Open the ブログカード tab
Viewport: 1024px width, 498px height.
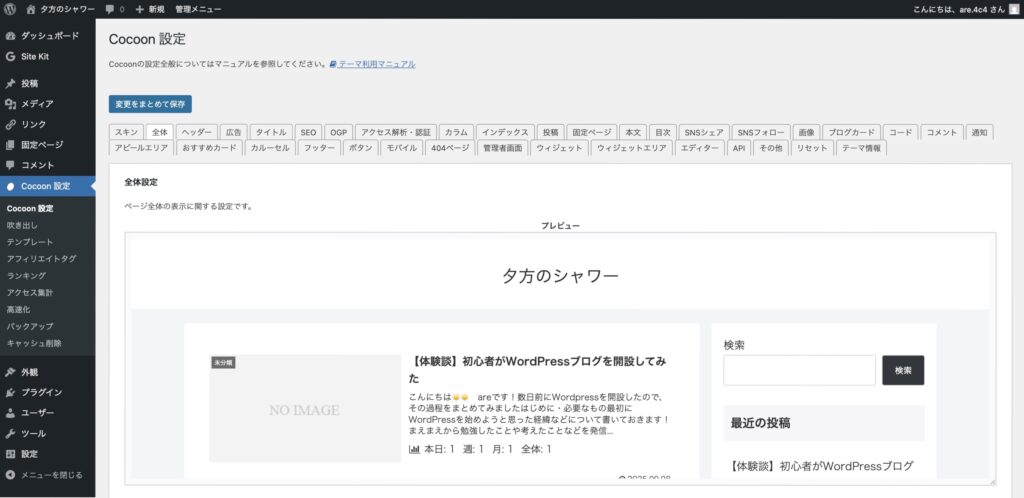point(852,132)
